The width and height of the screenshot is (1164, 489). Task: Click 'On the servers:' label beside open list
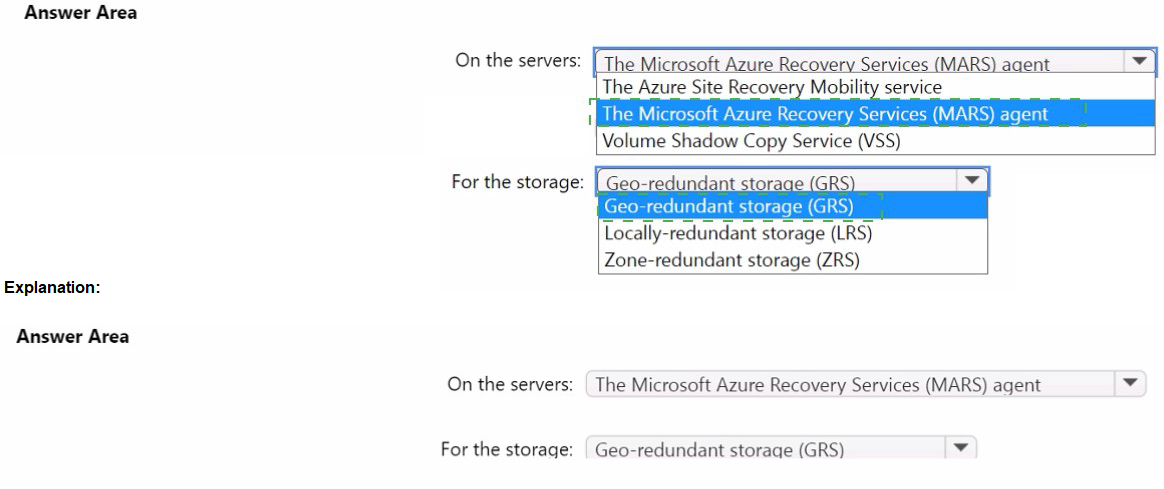[x=517, y=60]
